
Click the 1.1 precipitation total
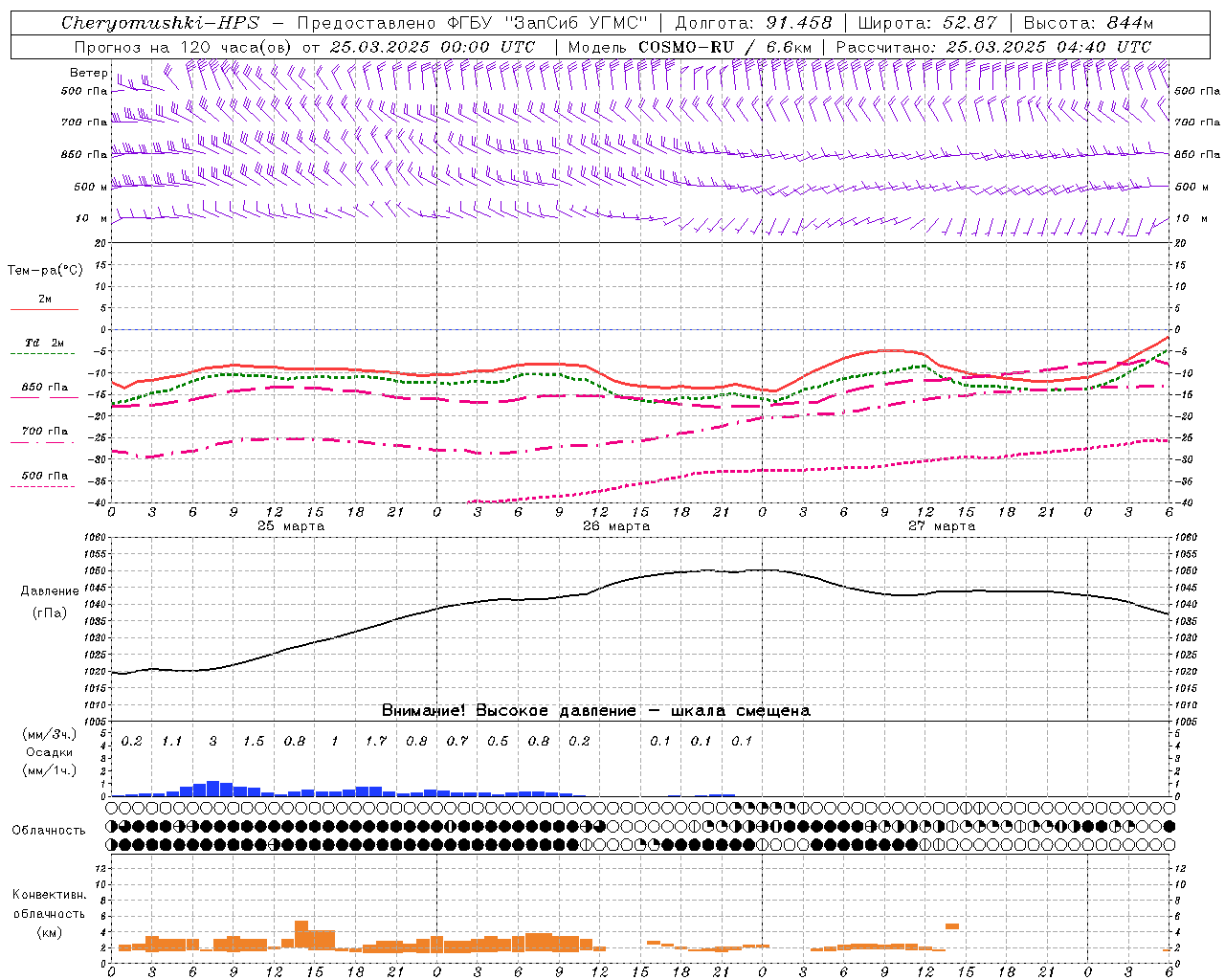click(172, 742)
